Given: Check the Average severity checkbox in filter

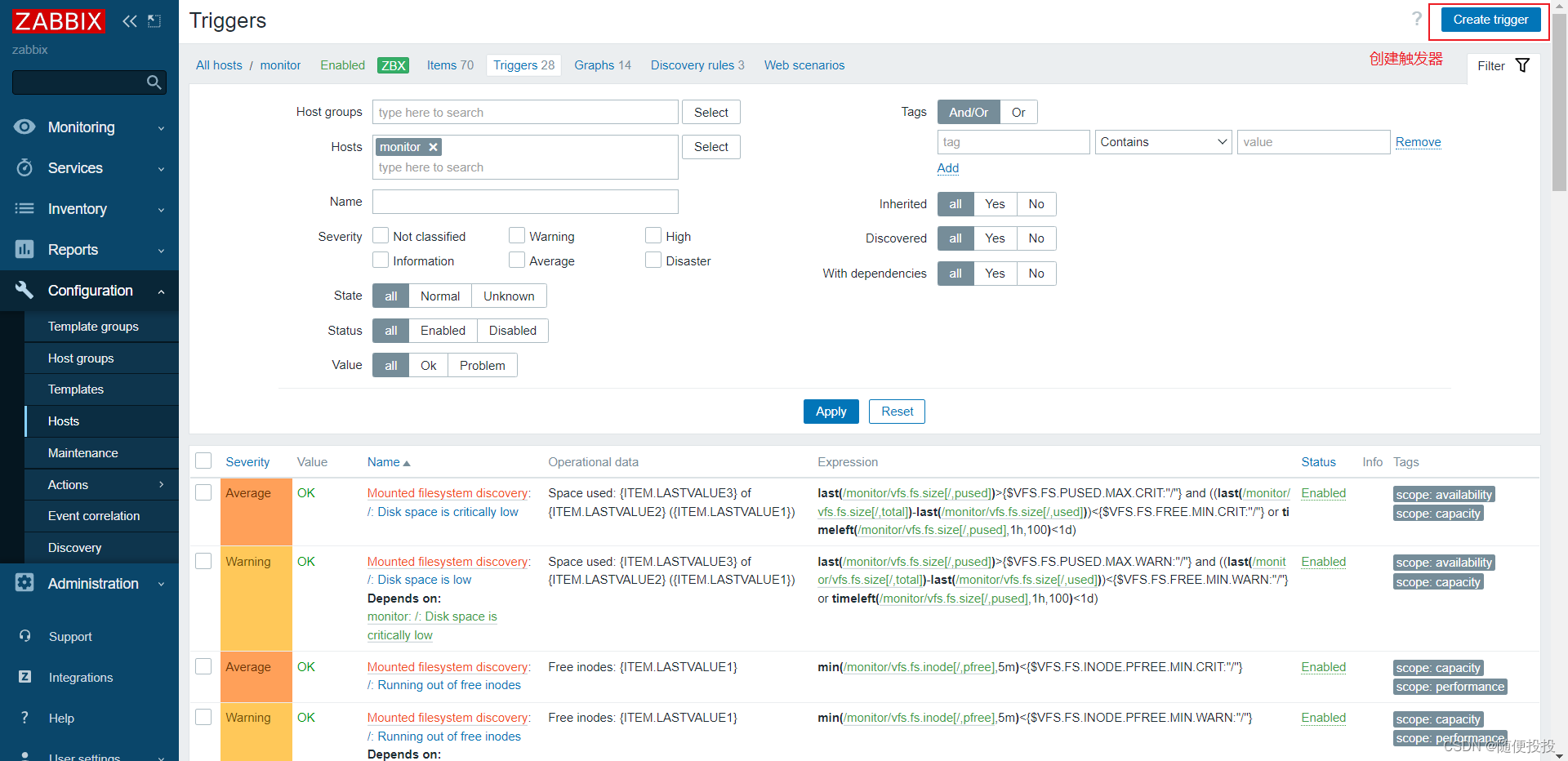Looking at the screenshot, I should click(x=517, y=260).
